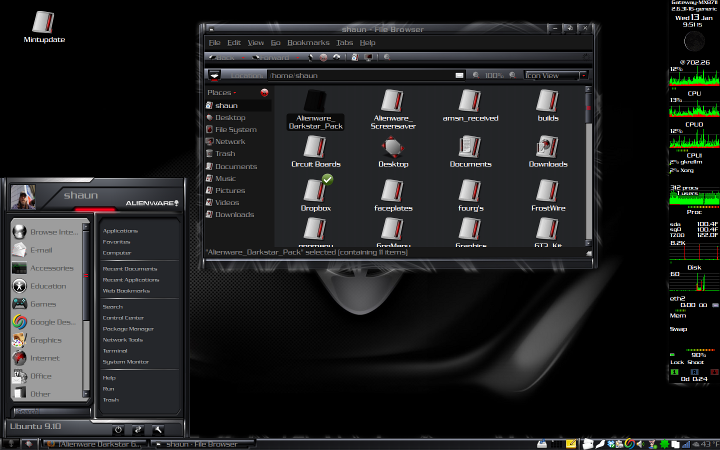Click the start menu Search field
This screenshot has width=720, height=450.
51,411
